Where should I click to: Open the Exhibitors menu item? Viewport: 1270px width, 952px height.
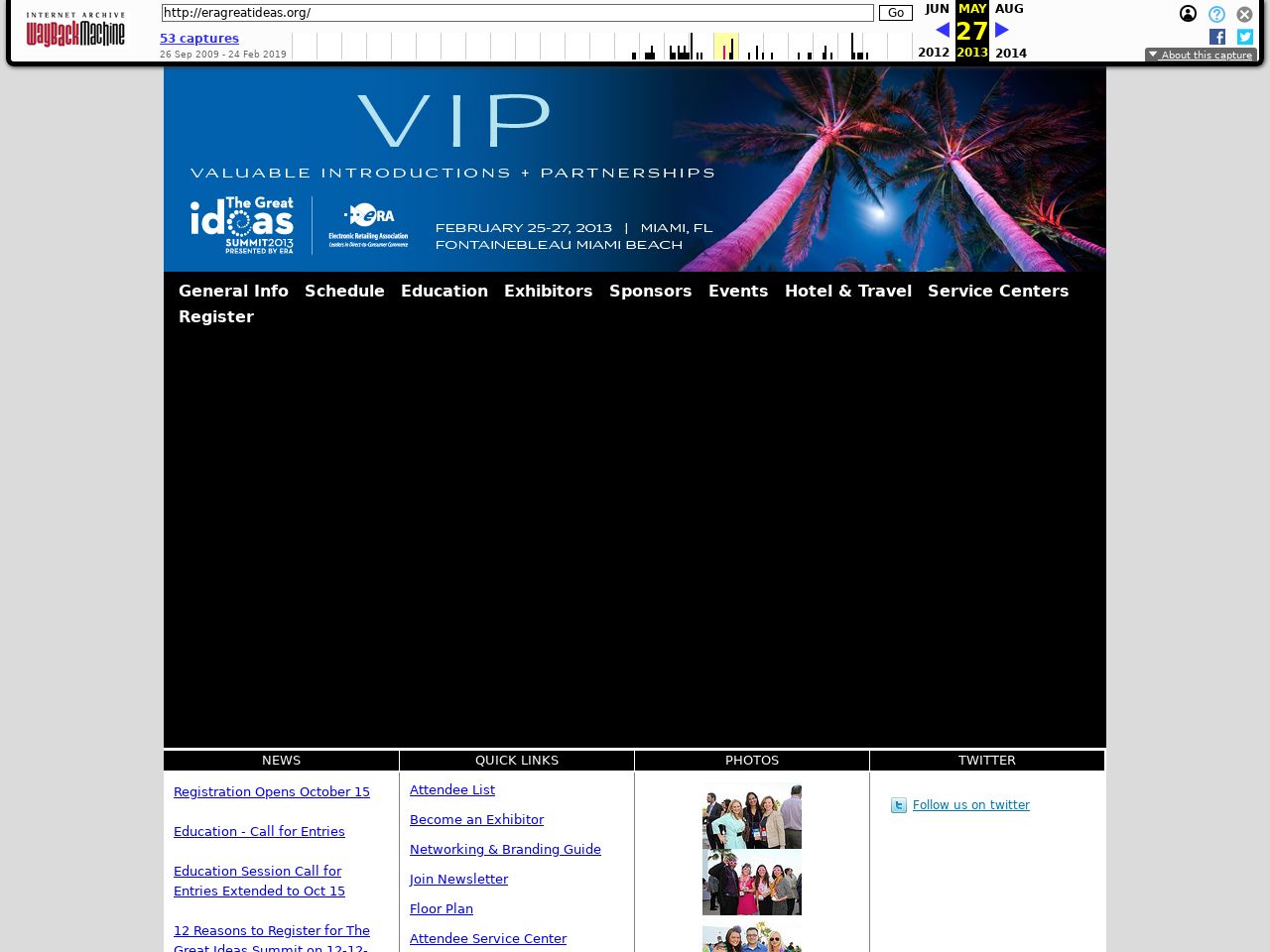(x=548, y=291)
